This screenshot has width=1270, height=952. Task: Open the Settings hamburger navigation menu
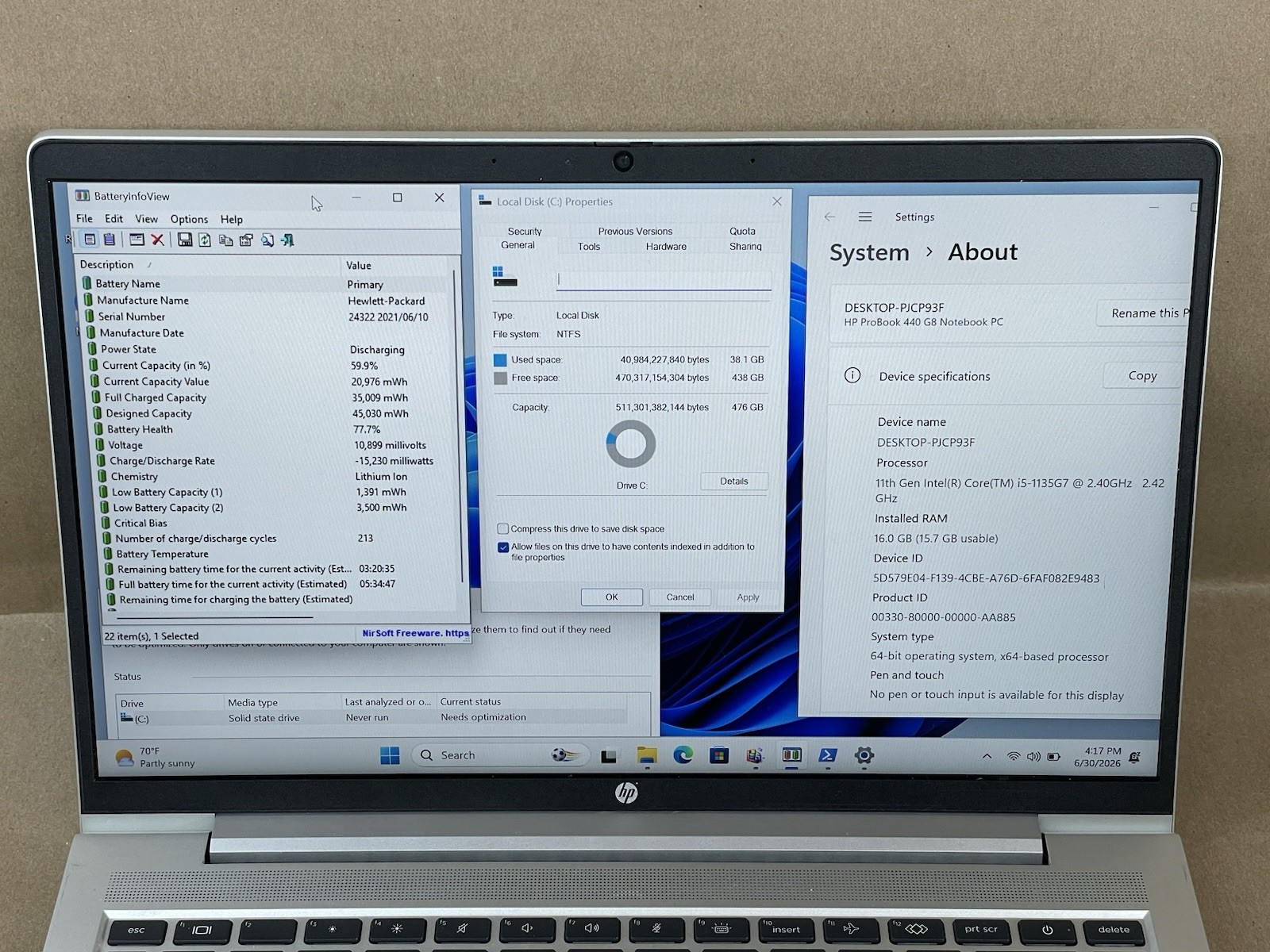(865, 217)
